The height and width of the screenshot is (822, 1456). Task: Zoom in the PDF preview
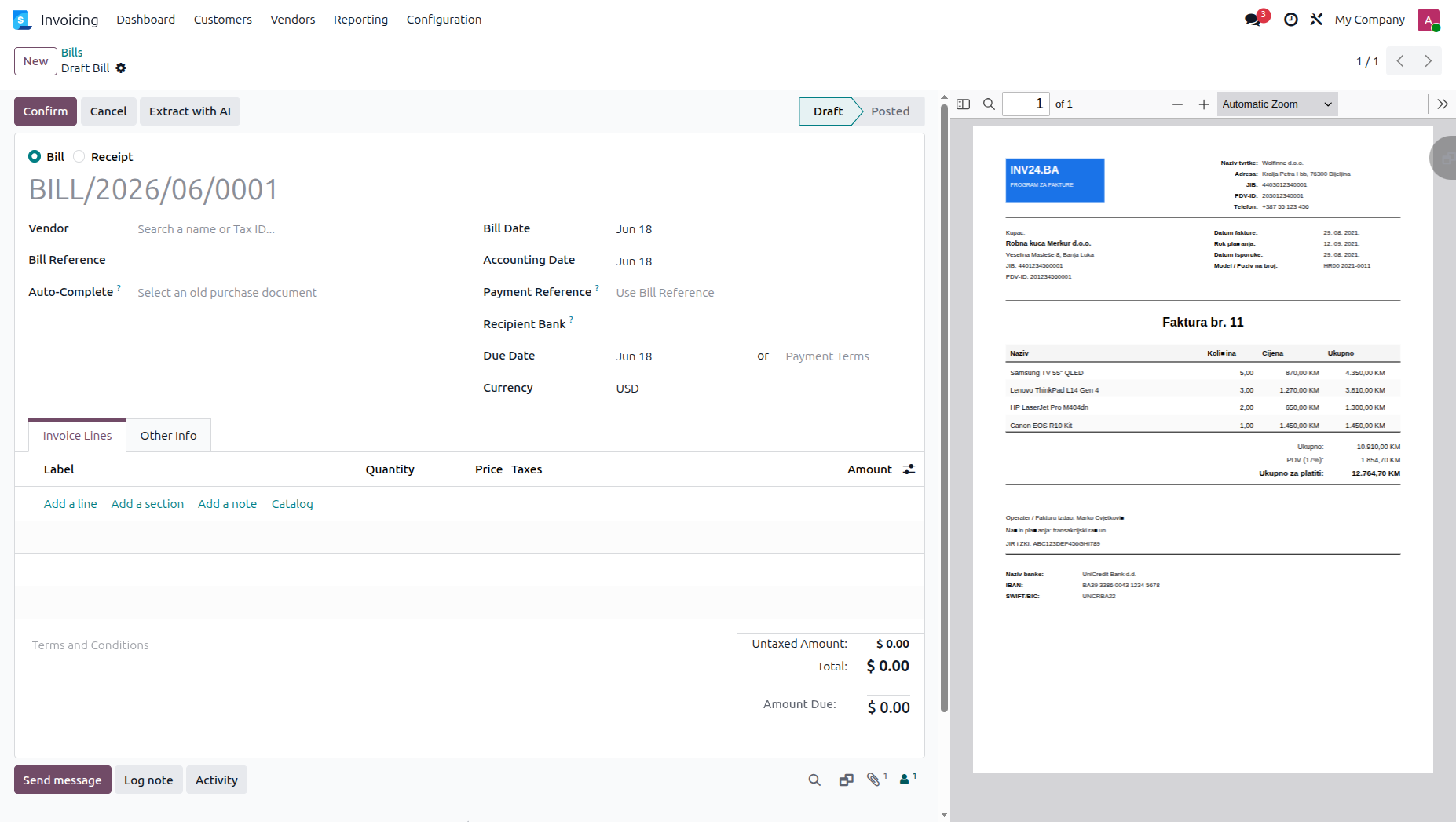1204,104
